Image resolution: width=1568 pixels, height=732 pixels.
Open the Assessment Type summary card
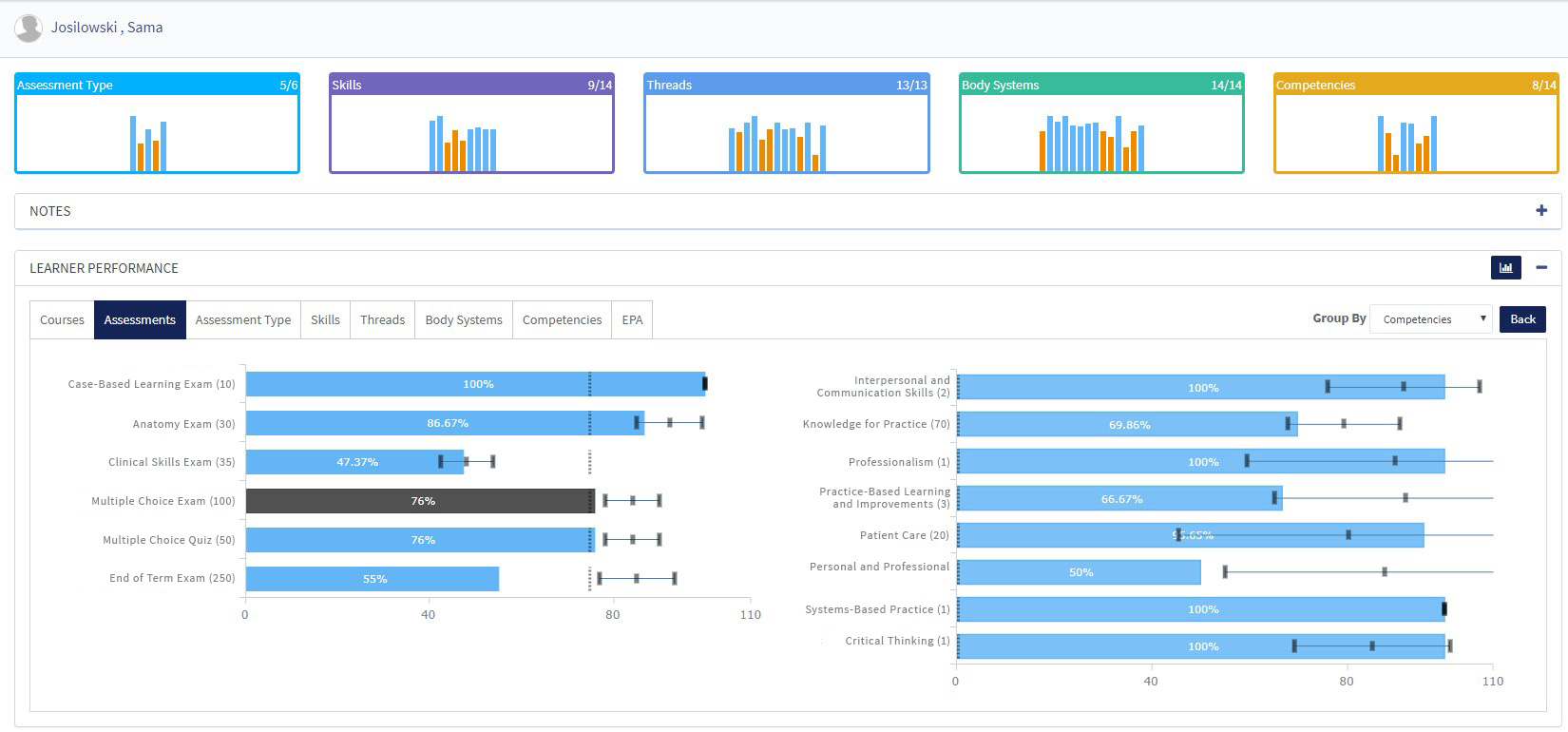[158, 124]
